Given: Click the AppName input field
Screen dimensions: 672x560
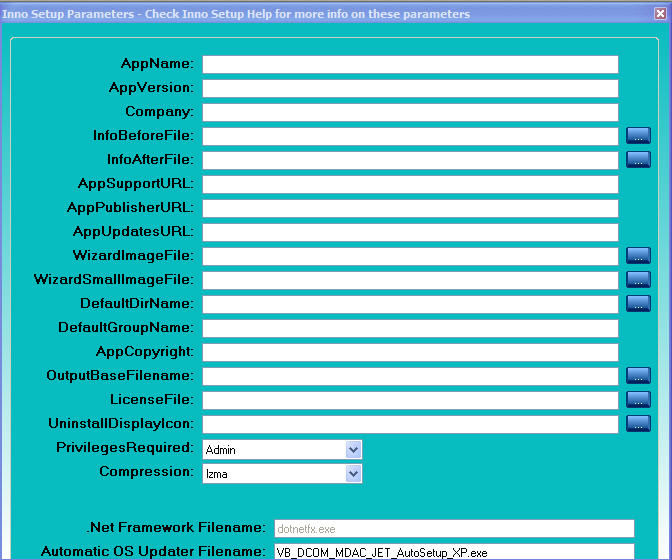Looking at the screenshot, I should 410,64.
